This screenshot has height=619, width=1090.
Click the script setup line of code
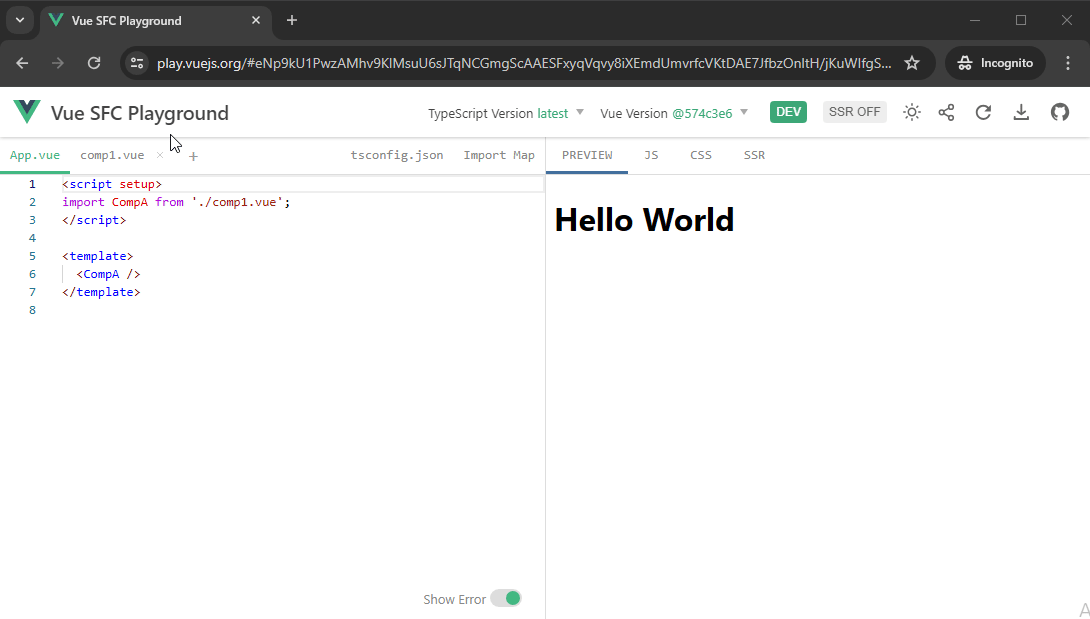click(112, 184)
